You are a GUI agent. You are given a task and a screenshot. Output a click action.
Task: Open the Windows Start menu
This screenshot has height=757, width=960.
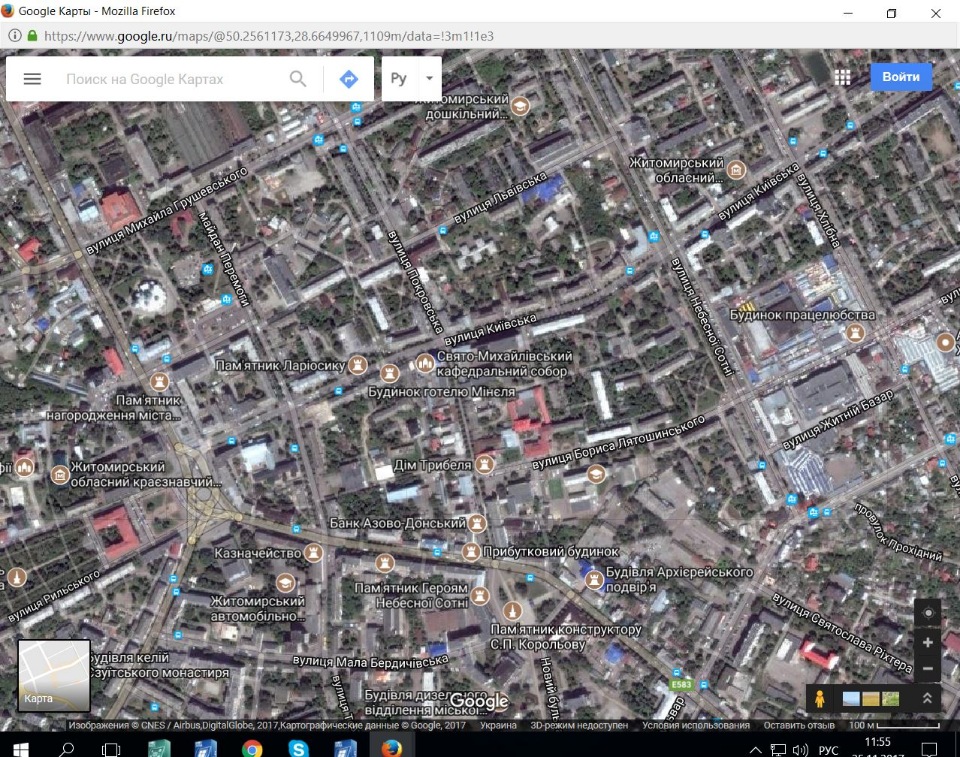[20, 747]
